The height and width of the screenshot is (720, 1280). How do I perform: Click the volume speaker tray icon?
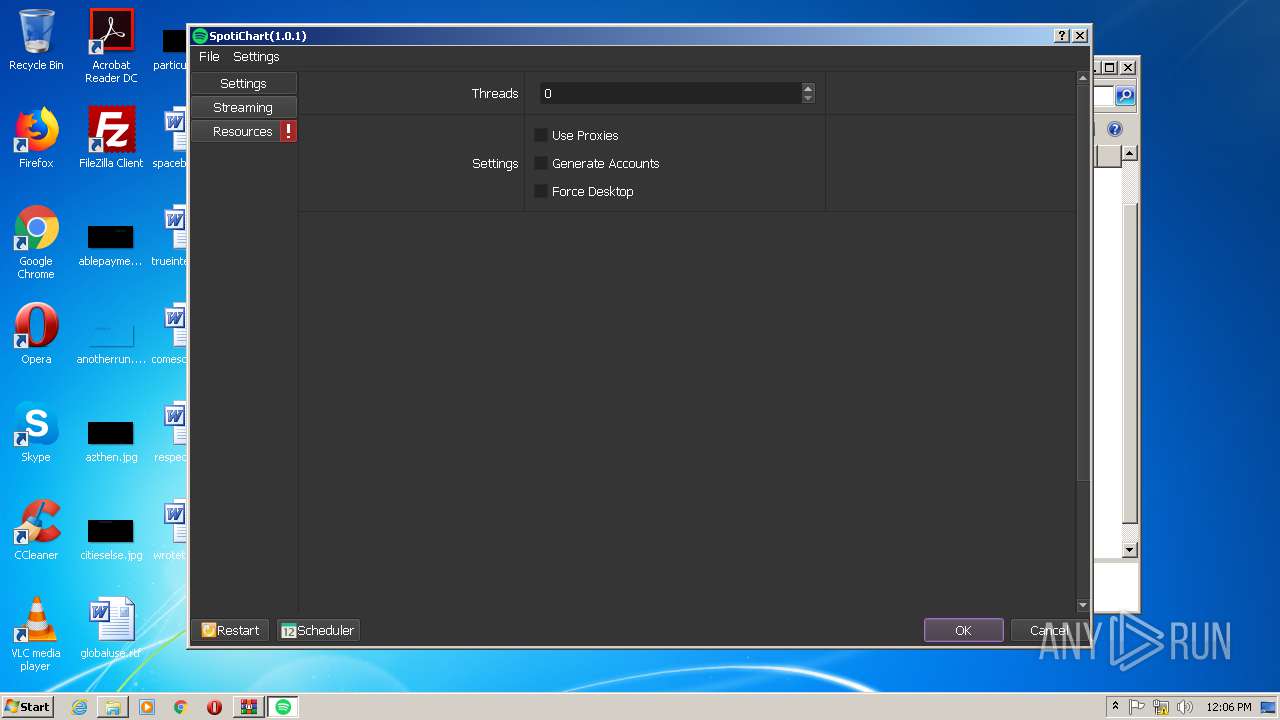pyautogui.click(x=1185, y=707)
